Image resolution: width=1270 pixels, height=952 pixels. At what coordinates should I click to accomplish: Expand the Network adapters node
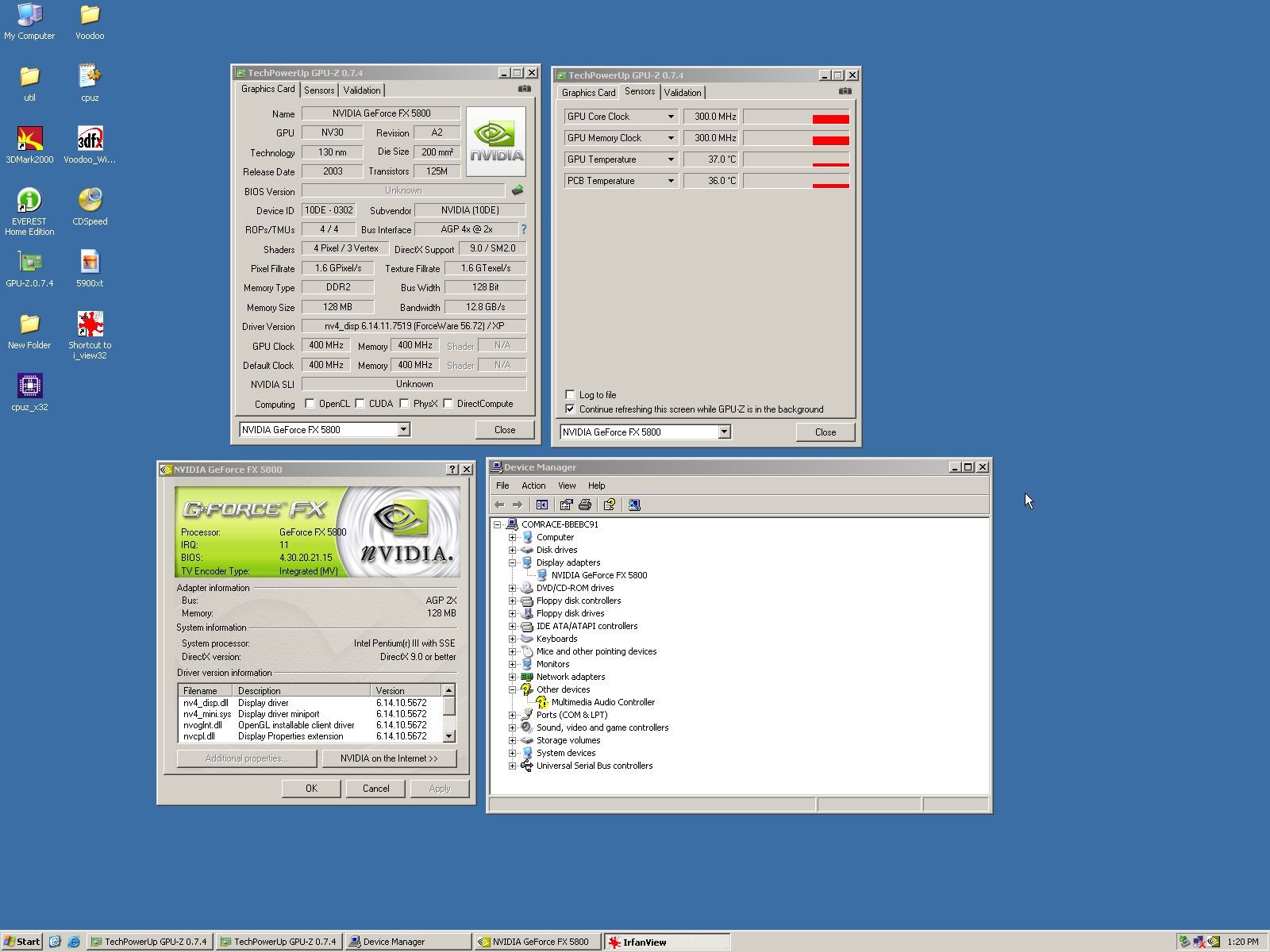[513, 677]
